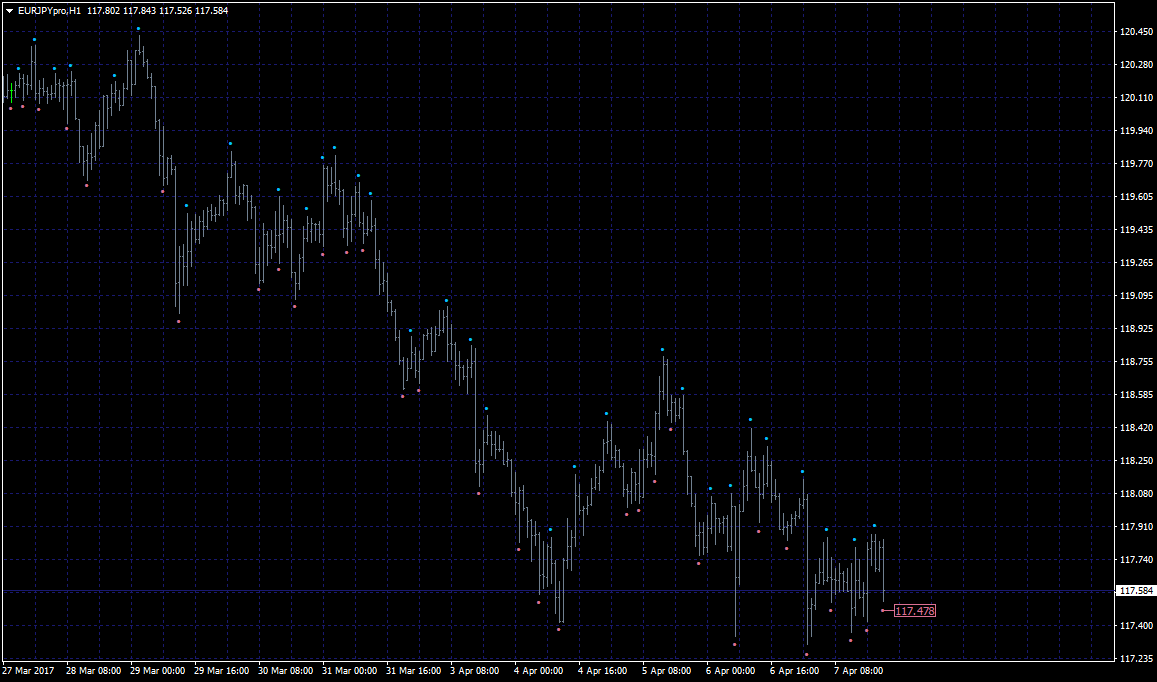Screen dimensions: 1157x682
Task: Click the EURJPYpro,H1 chart symbol title
Action: 49,11
